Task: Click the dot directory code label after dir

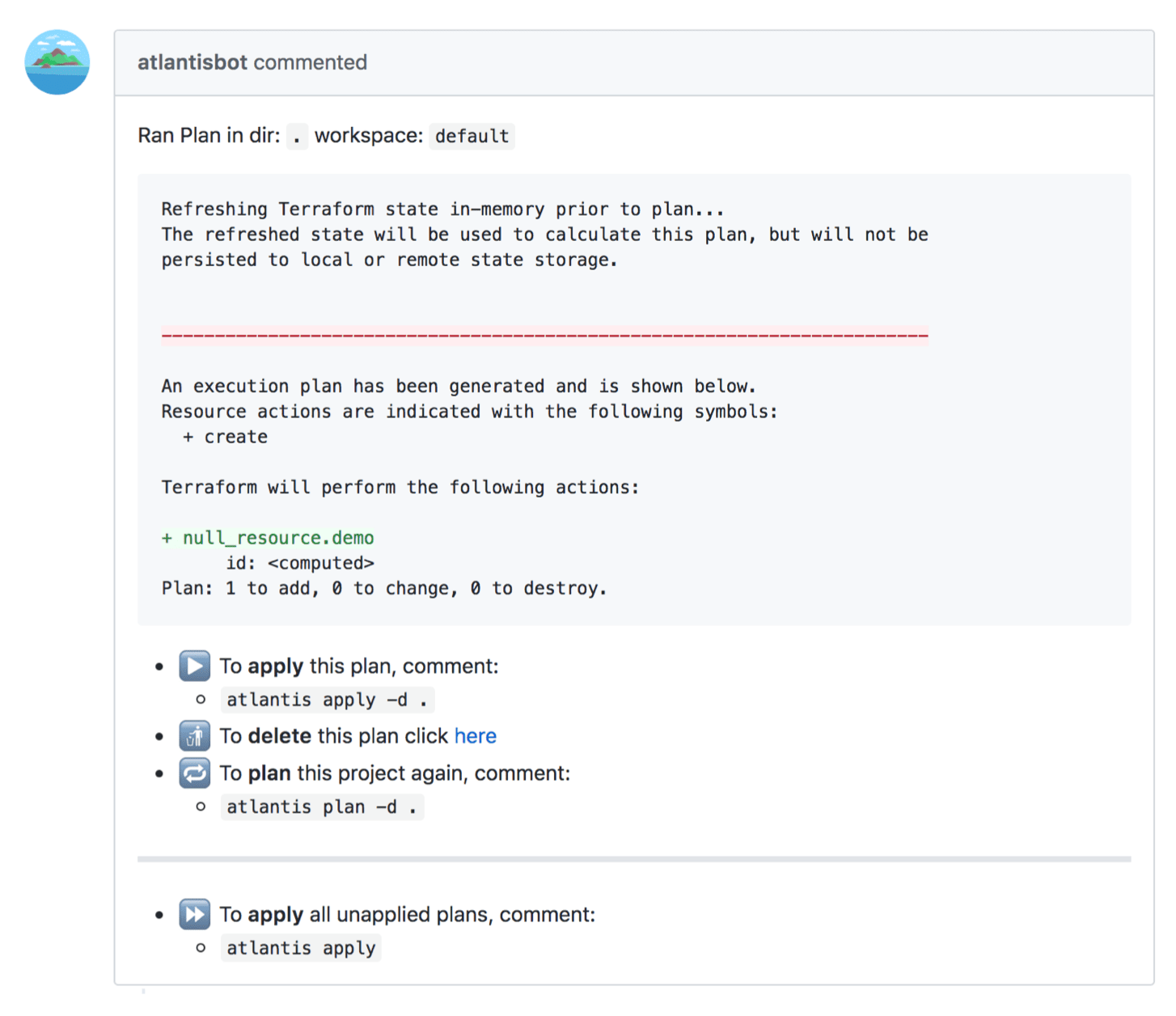Action: (x=296, y=136)
